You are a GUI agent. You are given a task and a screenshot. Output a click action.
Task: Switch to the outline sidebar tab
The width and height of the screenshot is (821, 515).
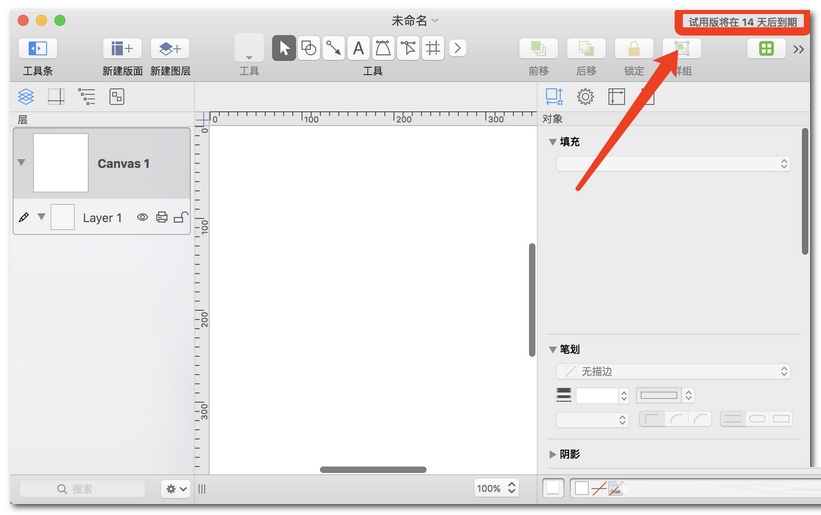click(86, 96)
